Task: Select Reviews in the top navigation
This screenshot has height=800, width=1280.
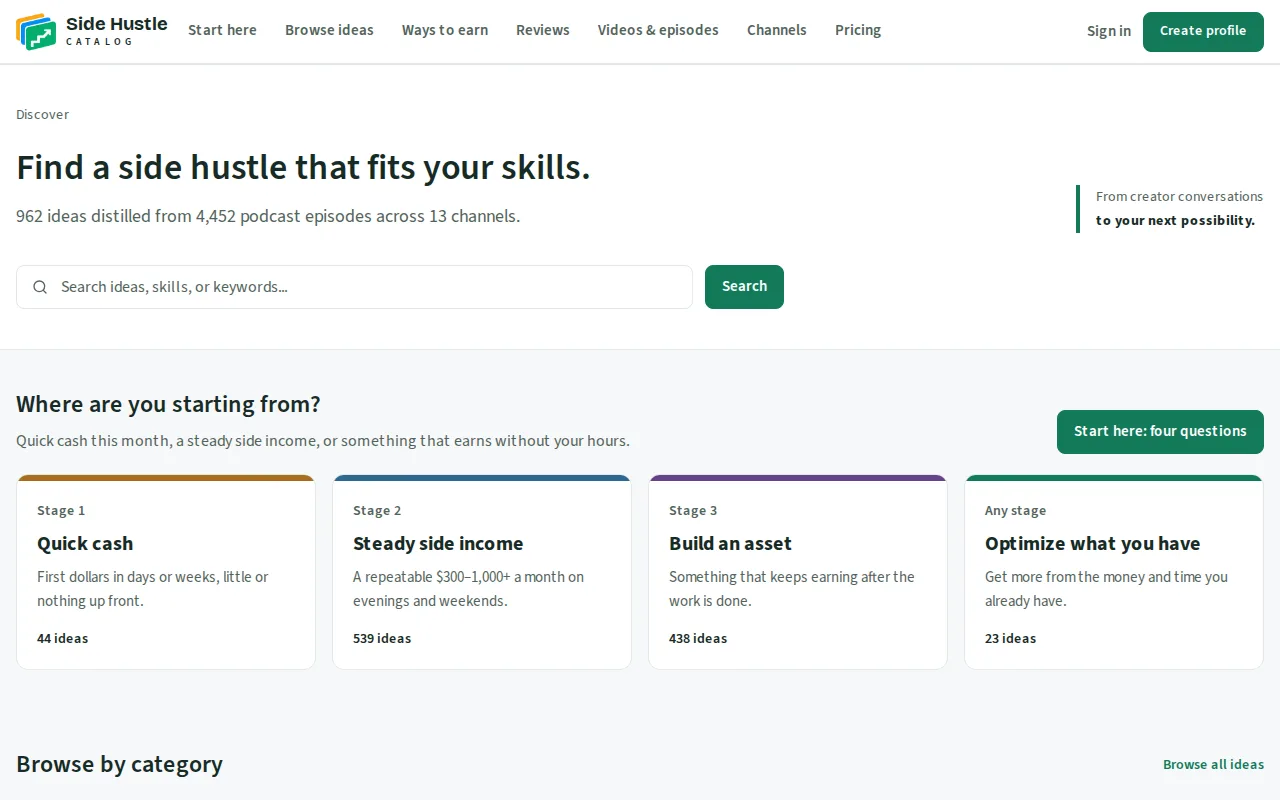Action: pyautogui.click(x=543, y=30)
